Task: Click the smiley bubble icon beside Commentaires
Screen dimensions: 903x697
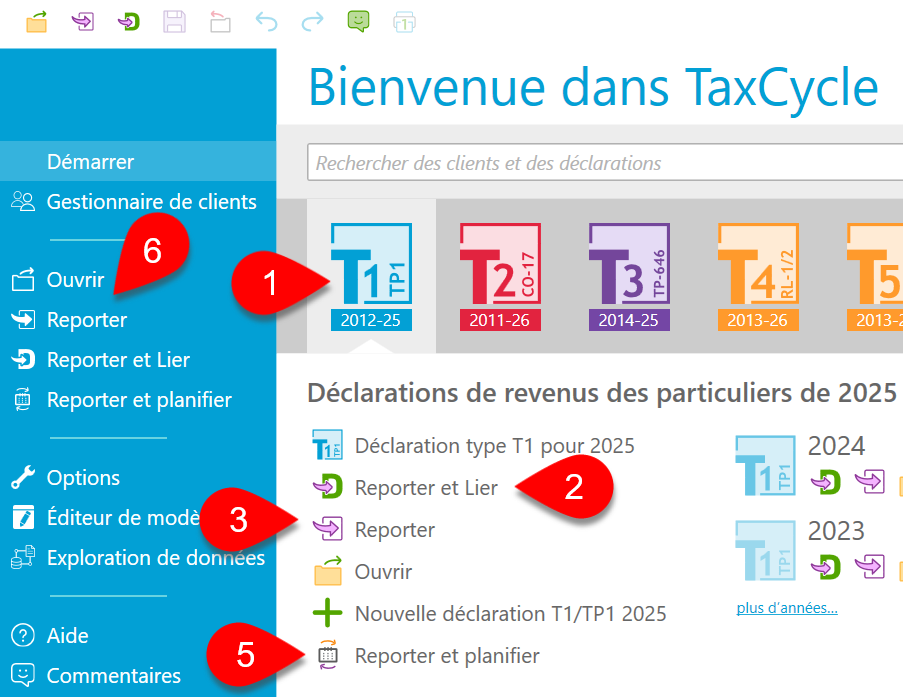Action: (x=23, y=676)
